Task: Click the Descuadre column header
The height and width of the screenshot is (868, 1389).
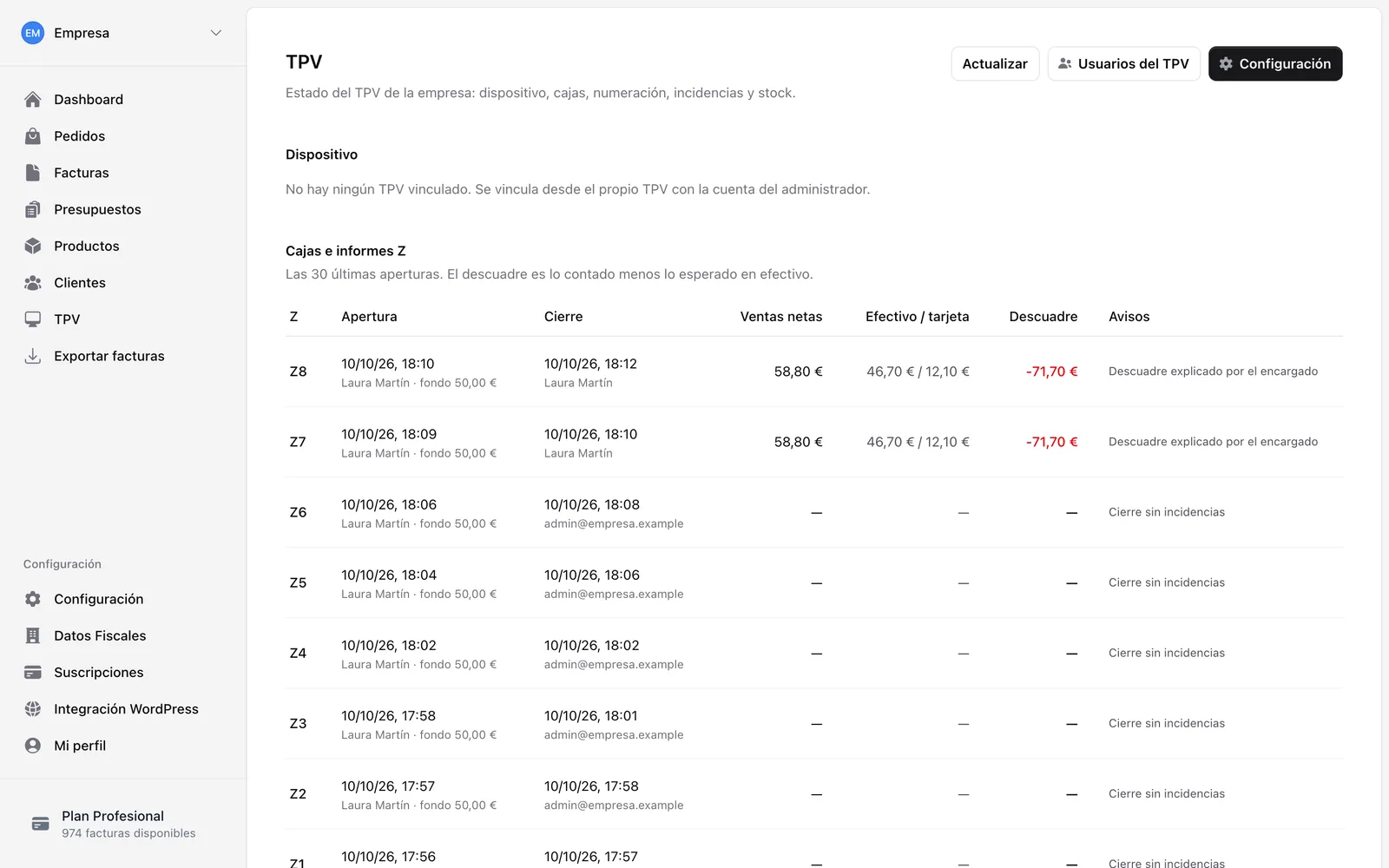Action: 1043,317
